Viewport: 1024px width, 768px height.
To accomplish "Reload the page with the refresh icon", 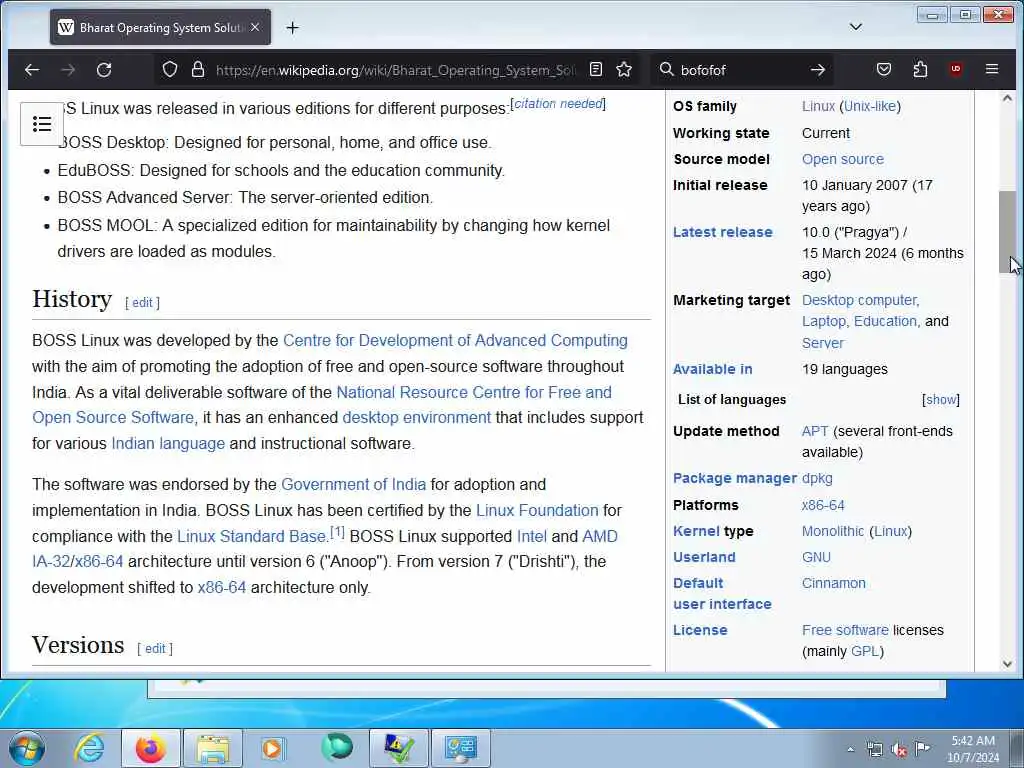I will 104,70.
